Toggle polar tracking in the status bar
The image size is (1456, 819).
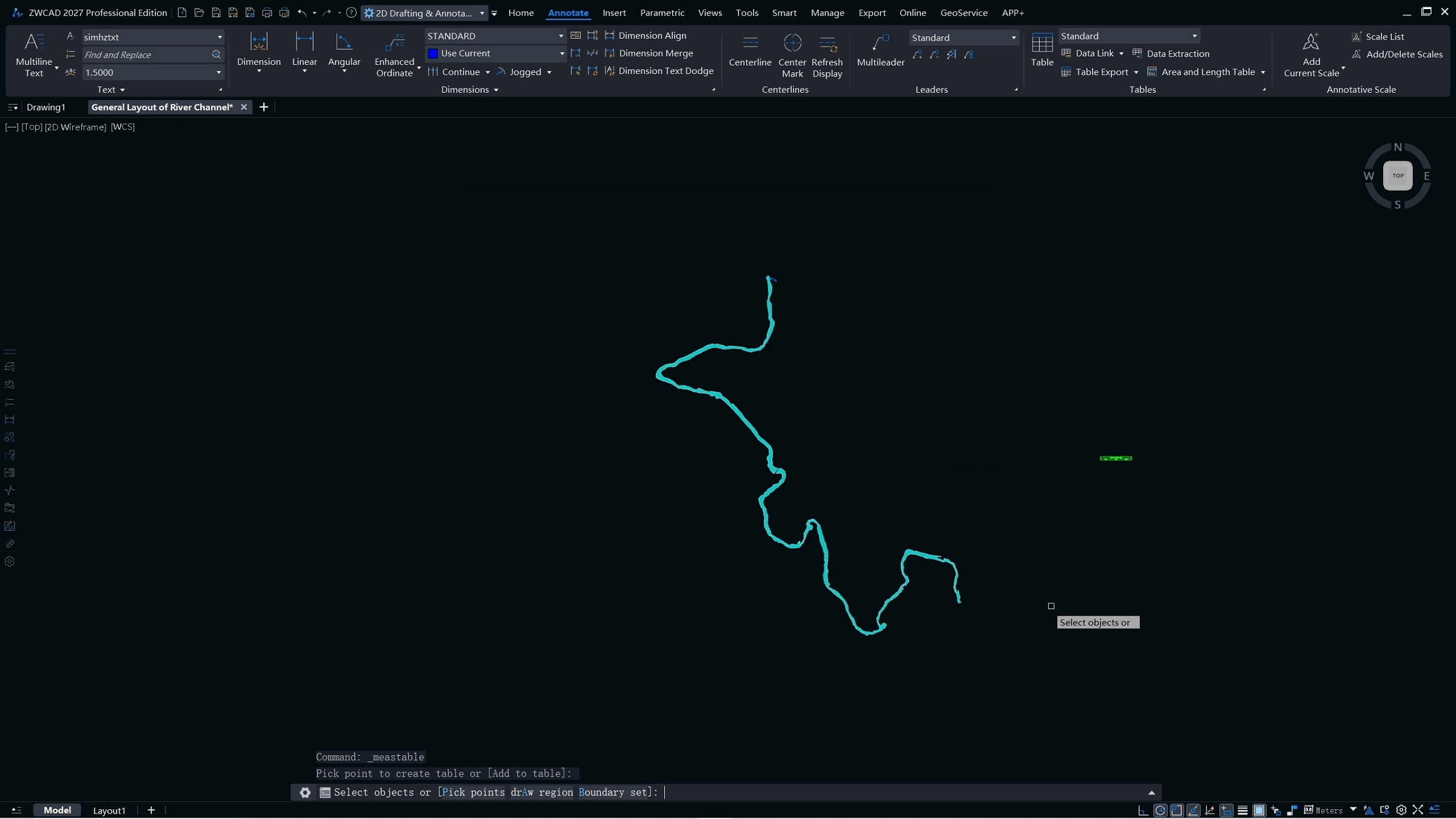1160,811
